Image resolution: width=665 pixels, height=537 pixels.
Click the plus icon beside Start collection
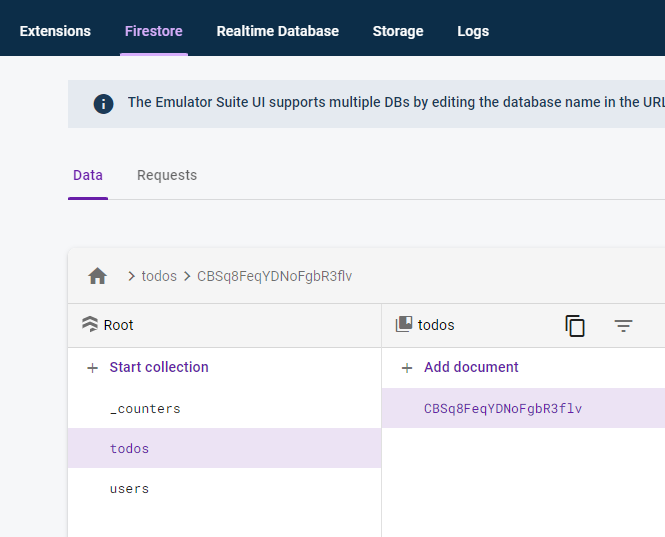pos(92,368)
